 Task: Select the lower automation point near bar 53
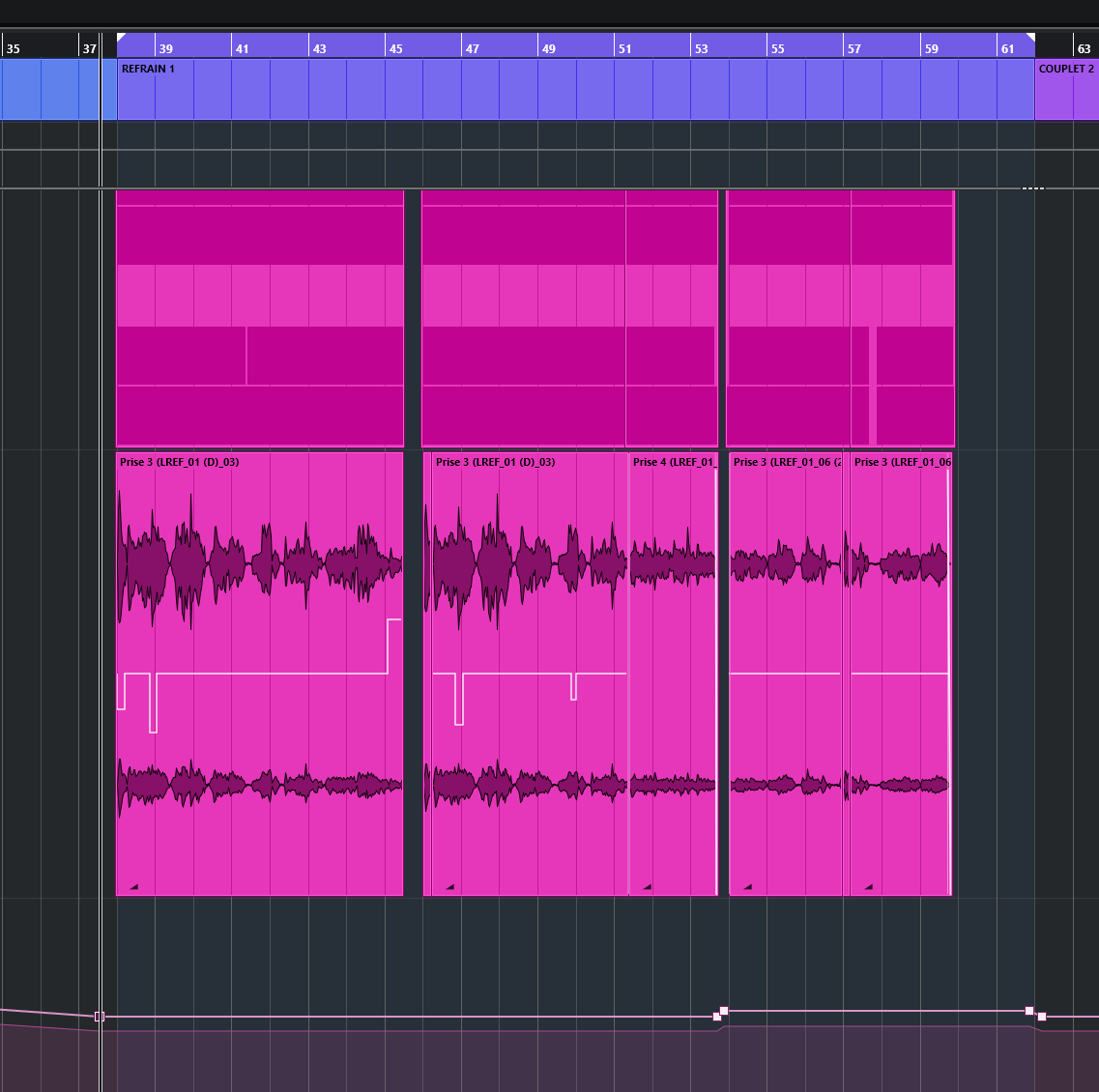pos(716,1017)
